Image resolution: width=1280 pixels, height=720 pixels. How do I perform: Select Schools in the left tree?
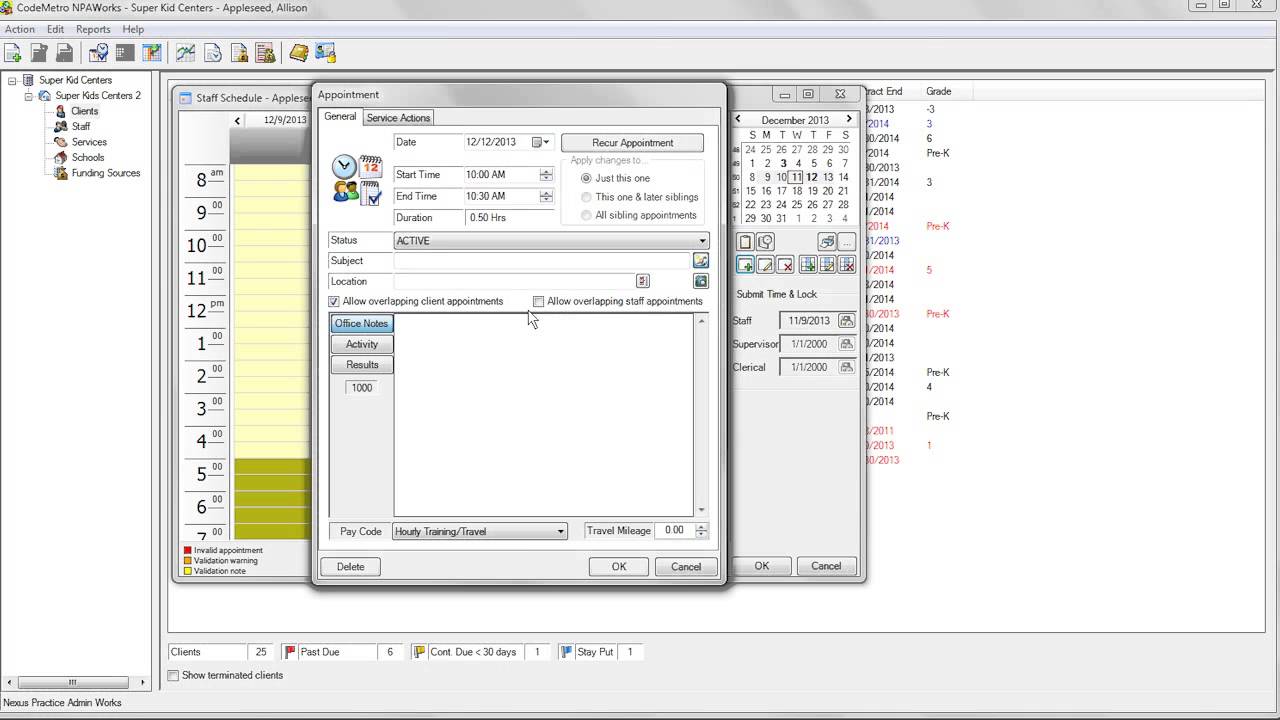[x=88, y=158]
